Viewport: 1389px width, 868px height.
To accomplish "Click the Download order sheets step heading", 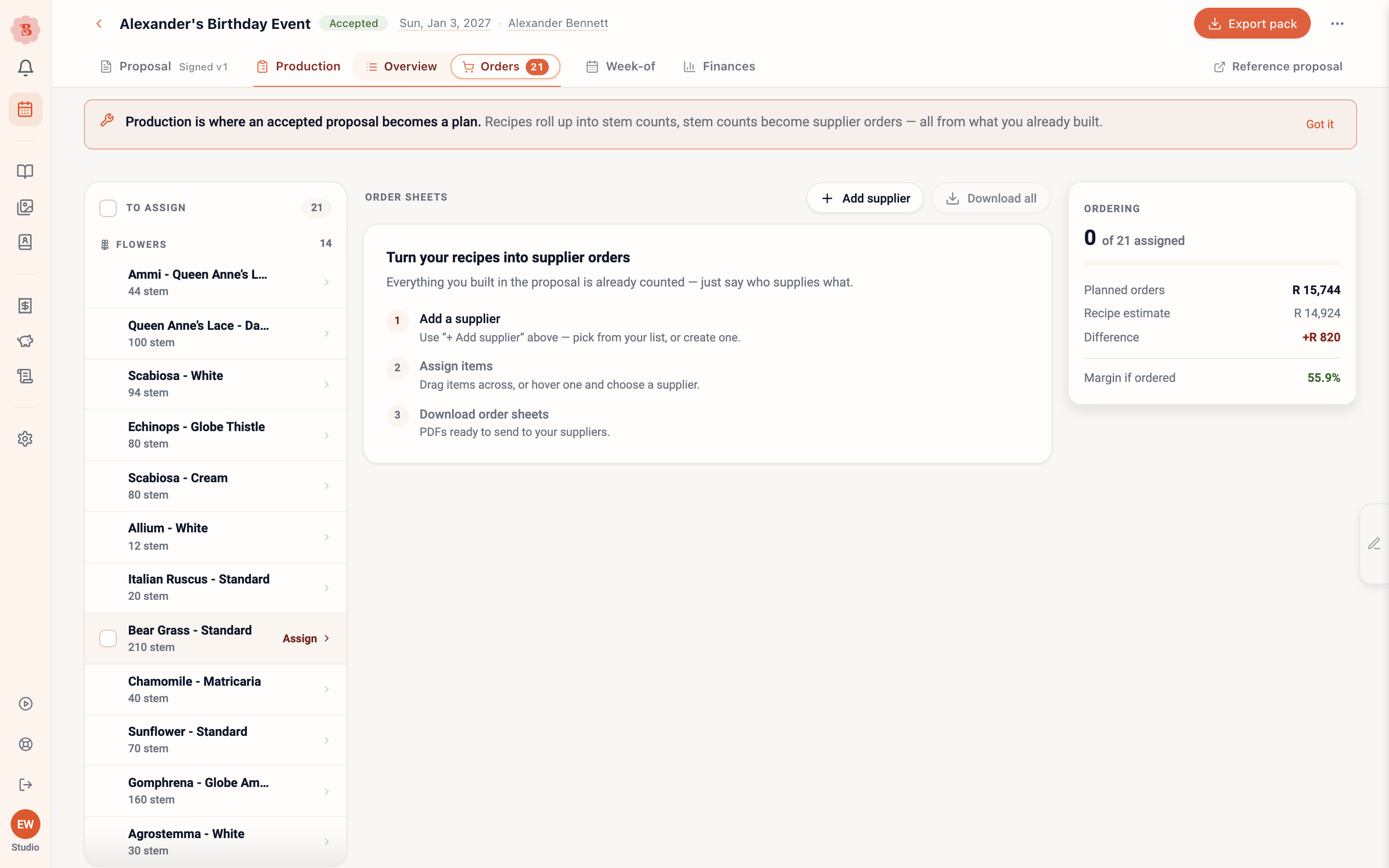I will [x=484, y=415].
